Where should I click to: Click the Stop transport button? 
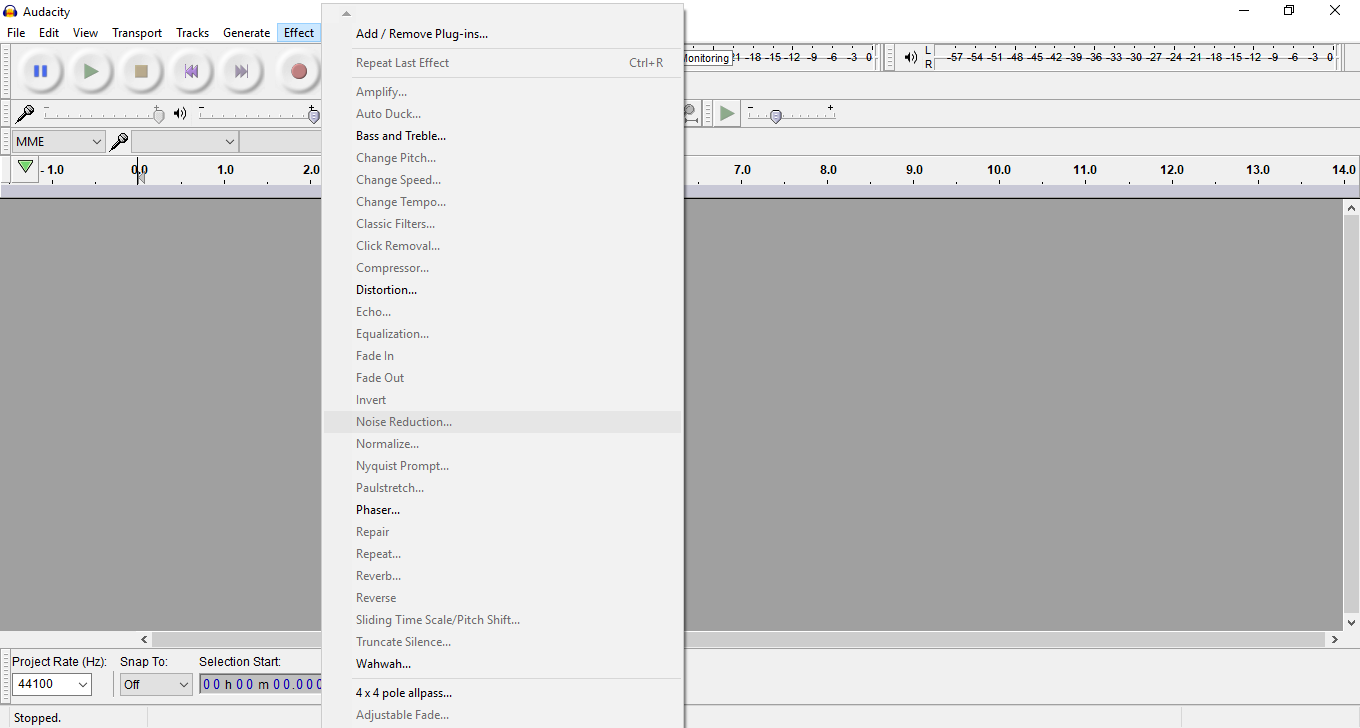(x=141, y=71)
